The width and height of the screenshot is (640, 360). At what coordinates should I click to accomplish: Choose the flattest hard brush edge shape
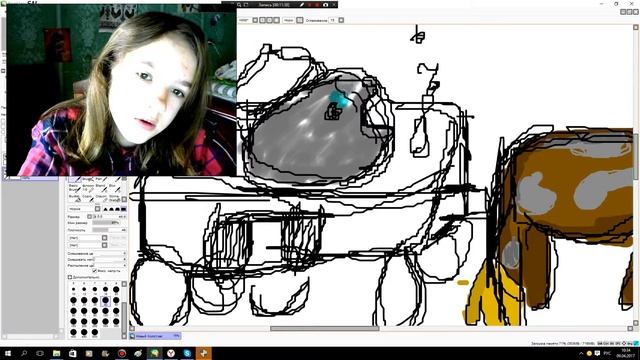pos(123,209)
